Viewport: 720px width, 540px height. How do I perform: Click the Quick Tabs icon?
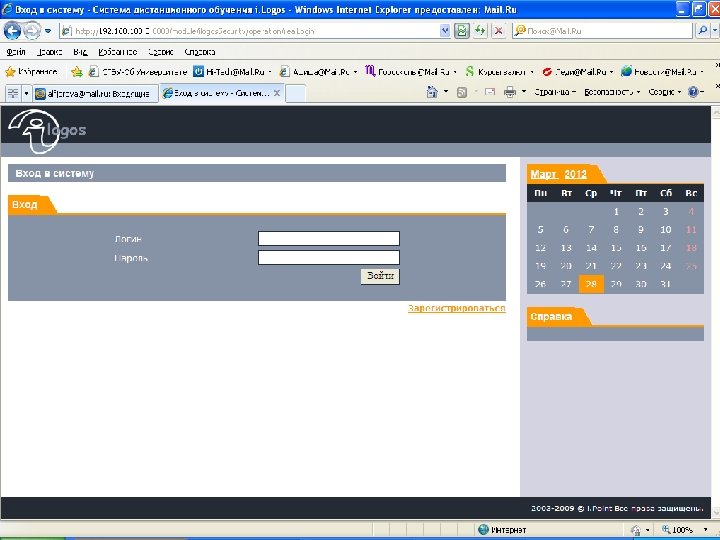[x=13, y=94]
